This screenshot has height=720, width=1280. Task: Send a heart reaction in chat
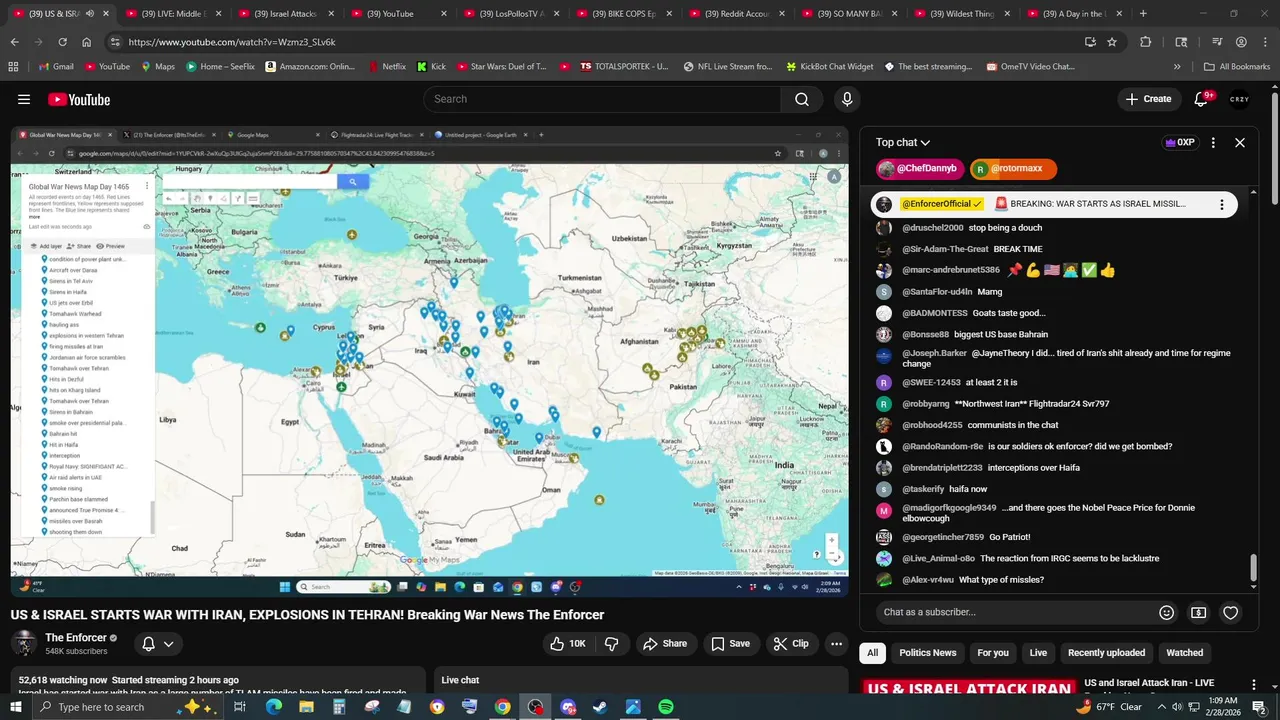1231,612
